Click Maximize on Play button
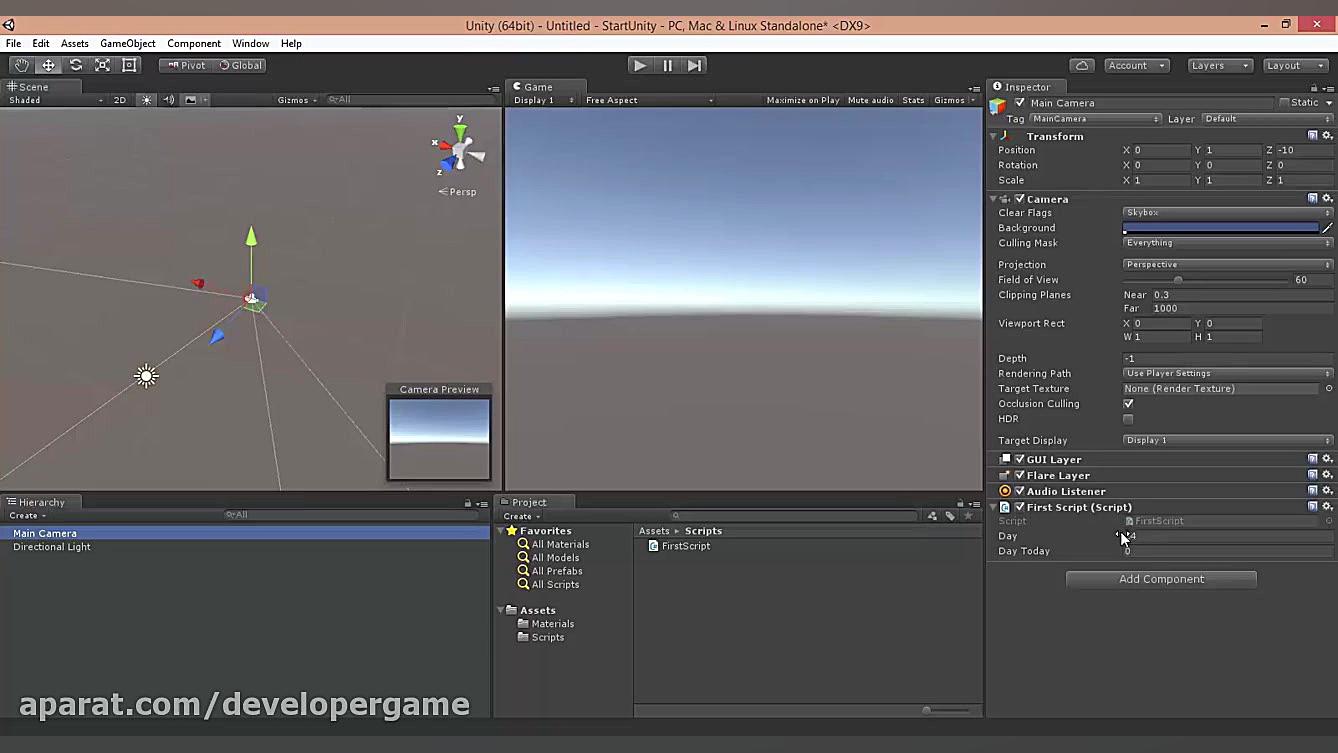Image resolution: width=1338 pixels, height=753 pixels. pyautogui.click(x=803, y=100)
